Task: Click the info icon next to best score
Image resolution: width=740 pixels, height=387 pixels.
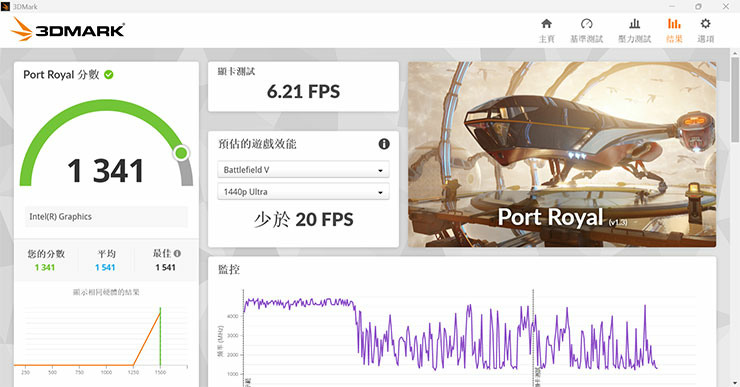Action: pos(177,253)
